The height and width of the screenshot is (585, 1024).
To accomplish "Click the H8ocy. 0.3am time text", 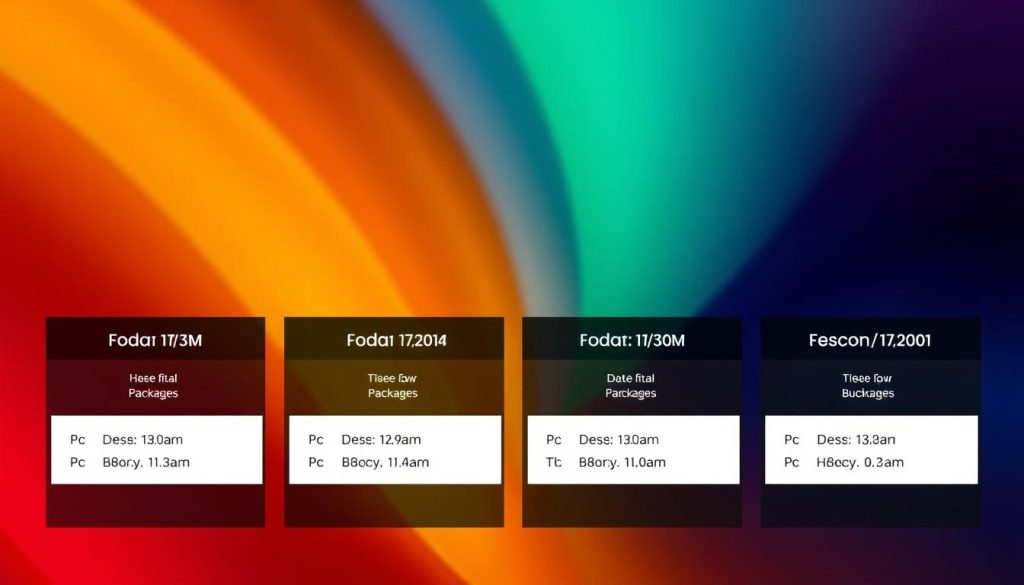I will 860,462.
